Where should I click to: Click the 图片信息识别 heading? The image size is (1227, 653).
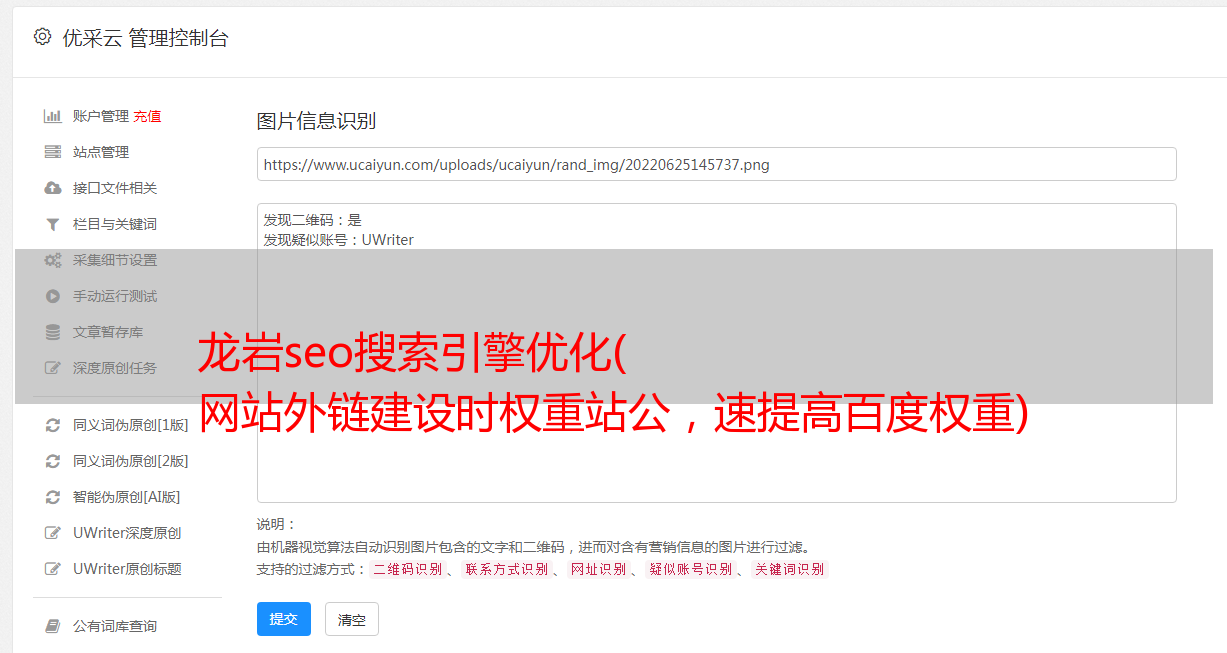[317, 122]
